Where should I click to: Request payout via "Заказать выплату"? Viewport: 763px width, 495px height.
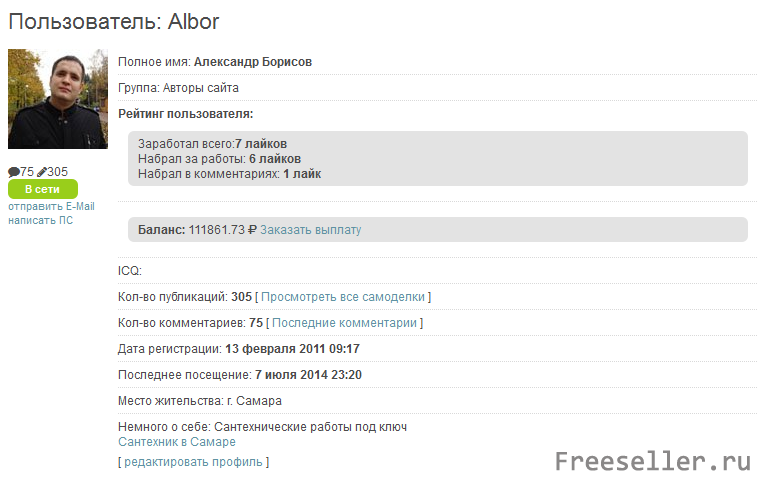point(310,230)
